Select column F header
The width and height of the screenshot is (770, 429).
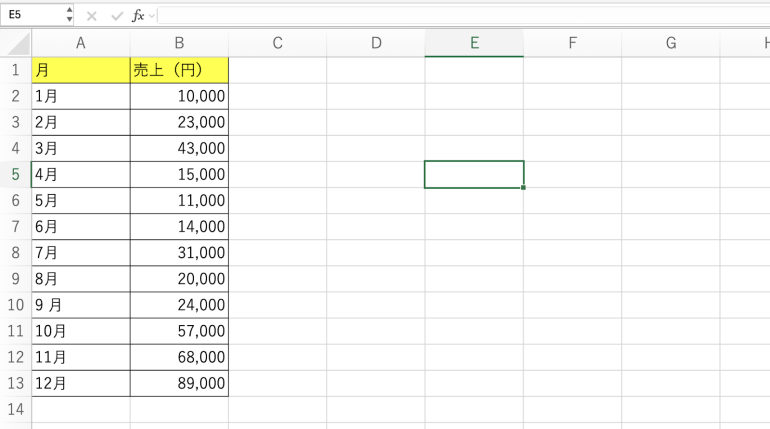click(573, 43)
